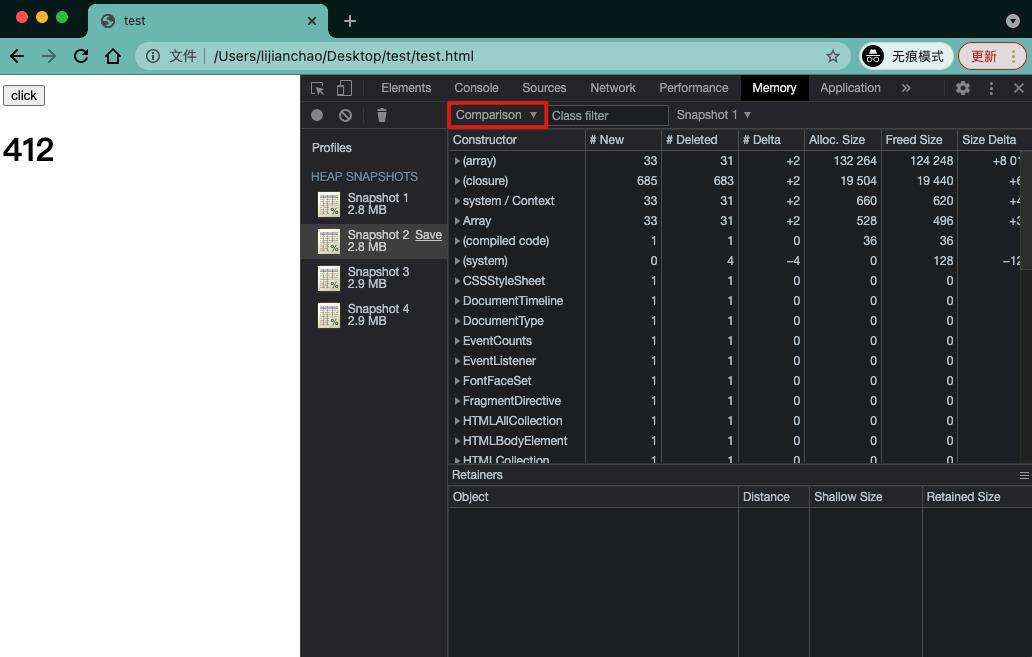Image resolution: width=1032 pixels, height=657 pixels.
Task: Focus the Class filter field
Action: pos(608,116)
